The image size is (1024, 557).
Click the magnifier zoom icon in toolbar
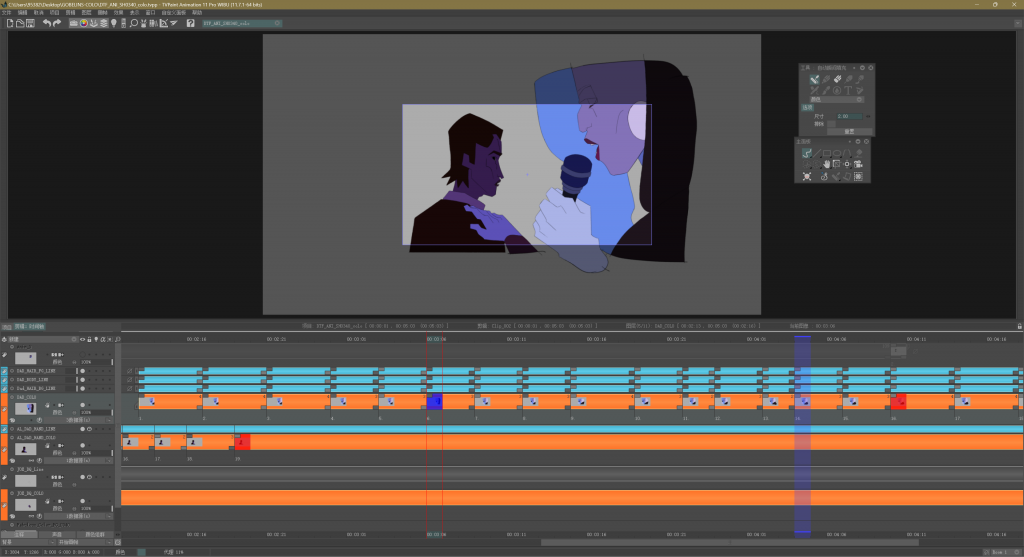point(134,22)
